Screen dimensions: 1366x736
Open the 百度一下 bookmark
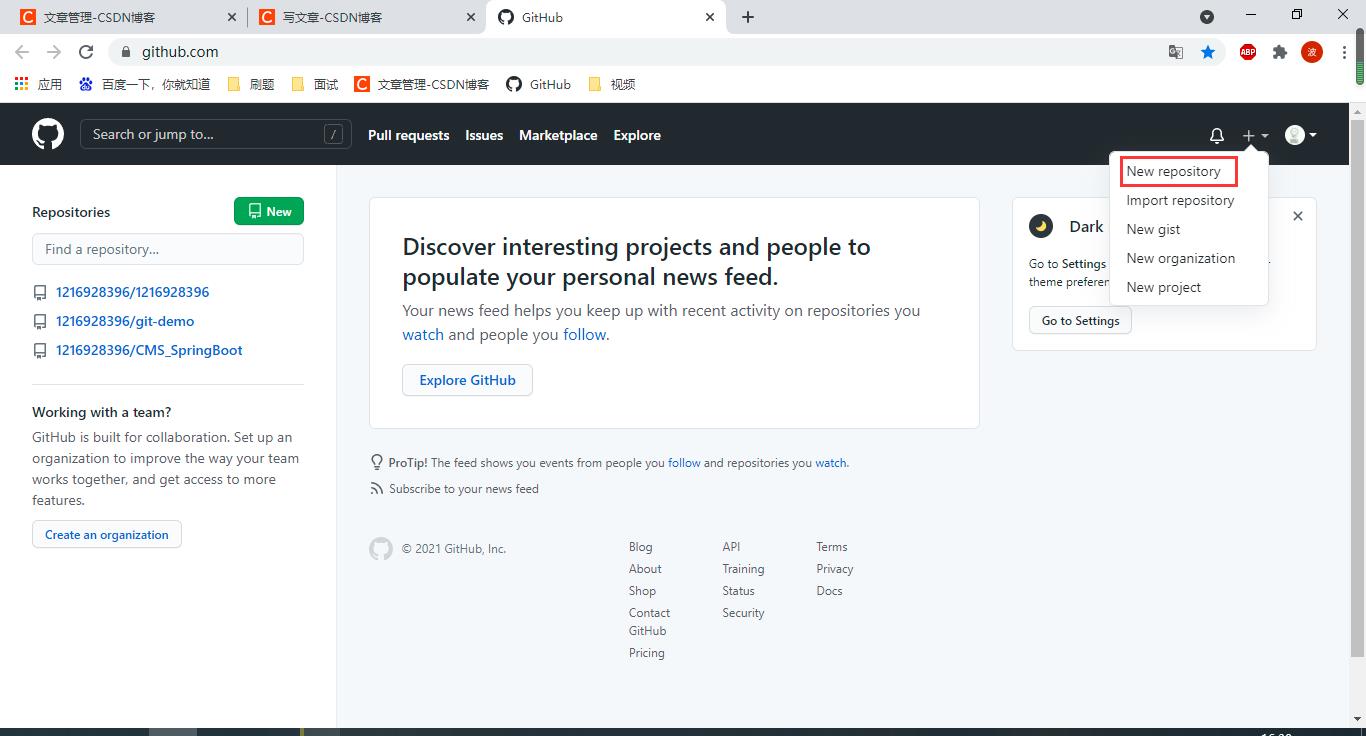click(x=145, y=84)
